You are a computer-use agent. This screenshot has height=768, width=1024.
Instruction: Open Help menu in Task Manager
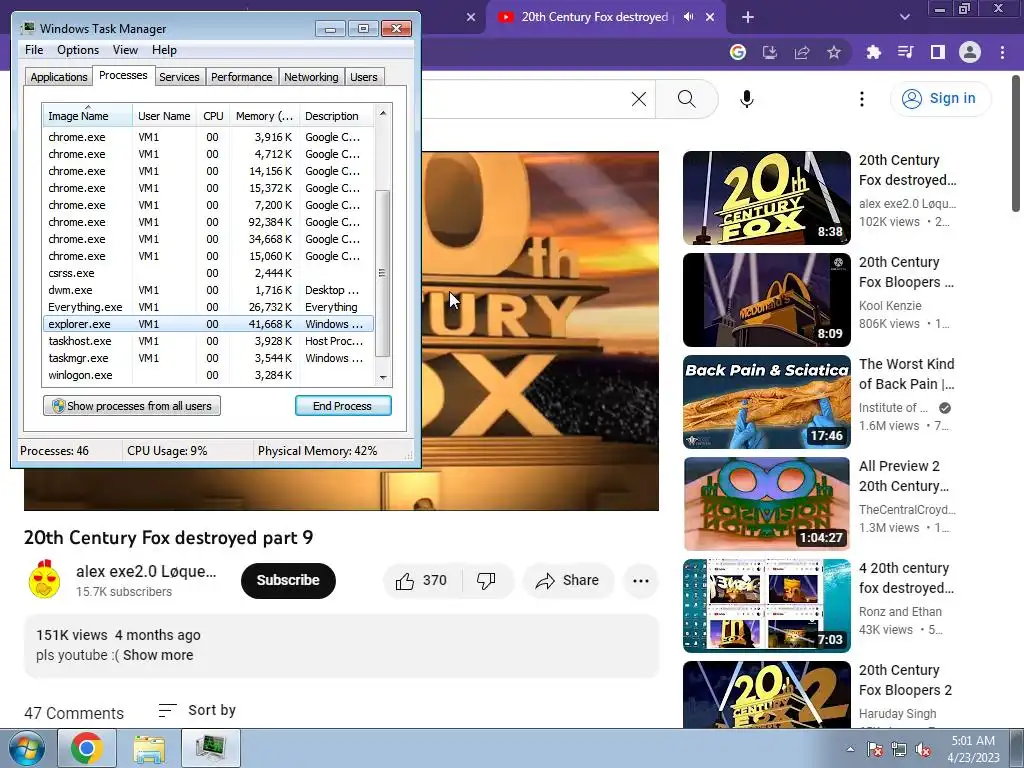pyautogui.click(x=164, y=50)
